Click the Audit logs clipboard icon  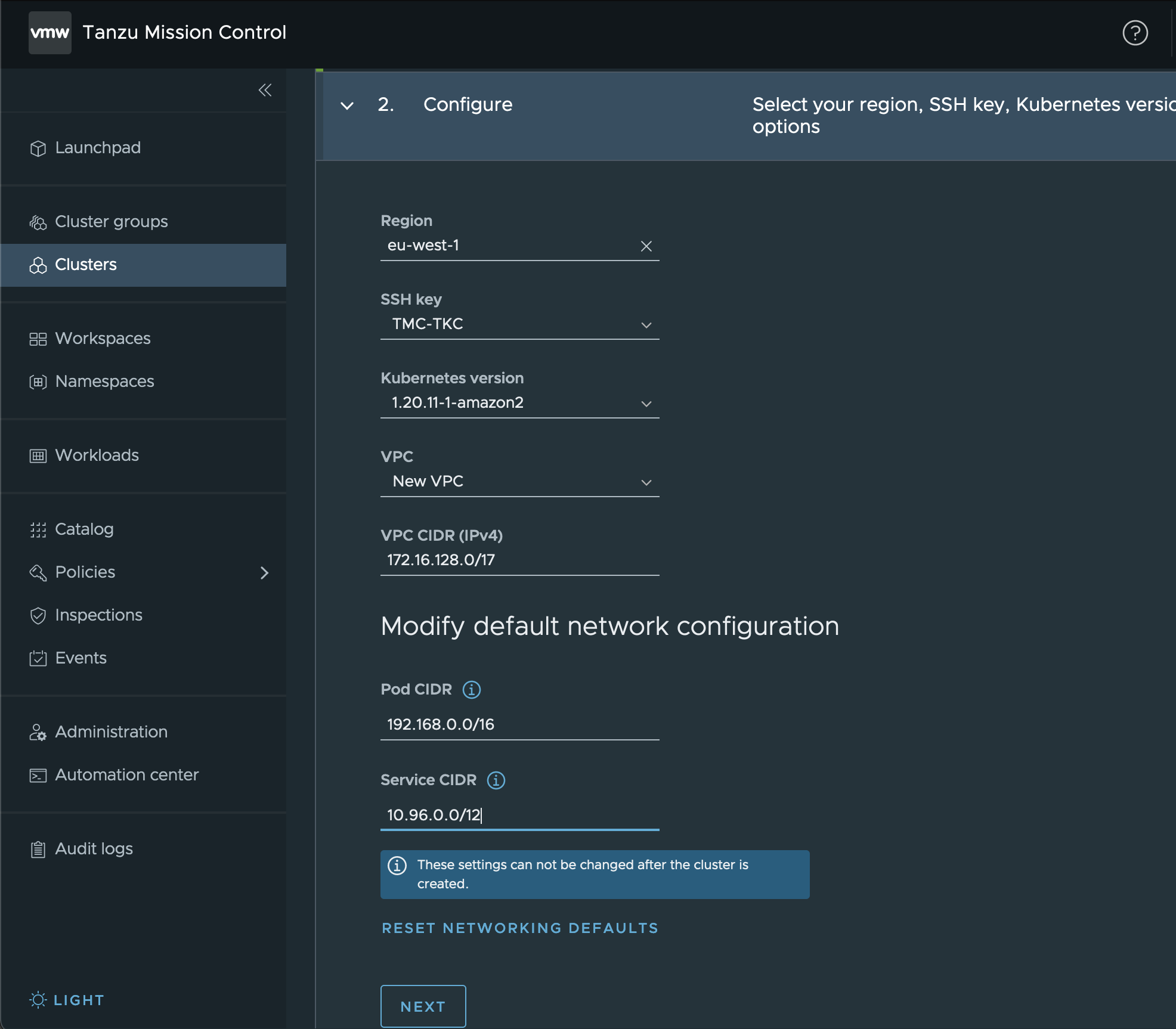(x=38, y=849)
